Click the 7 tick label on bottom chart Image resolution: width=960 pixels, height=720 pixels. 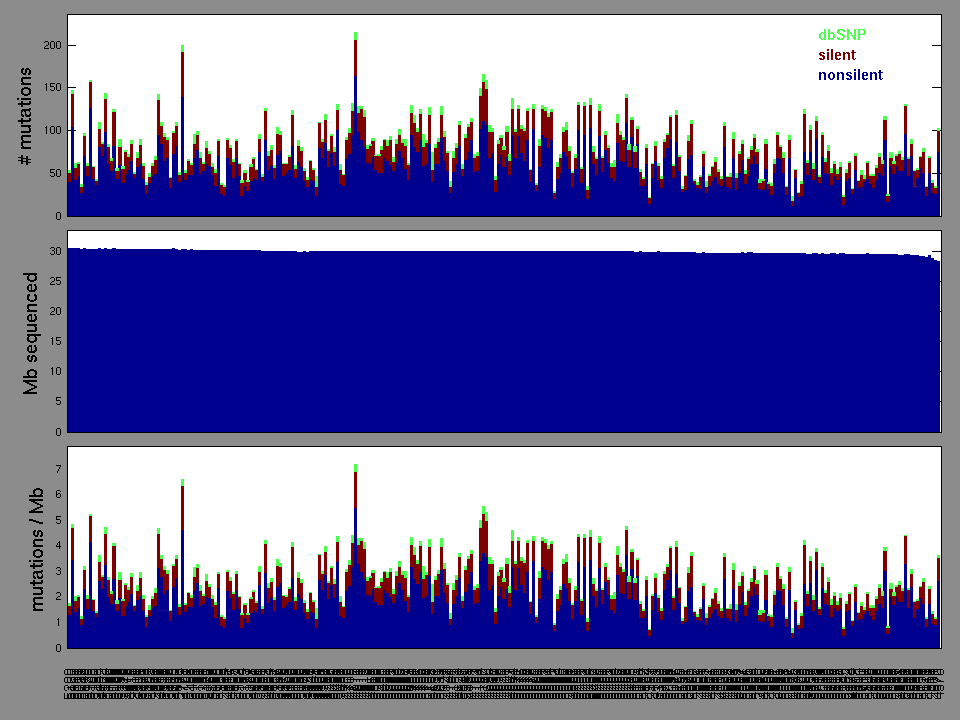coord(59,469)
